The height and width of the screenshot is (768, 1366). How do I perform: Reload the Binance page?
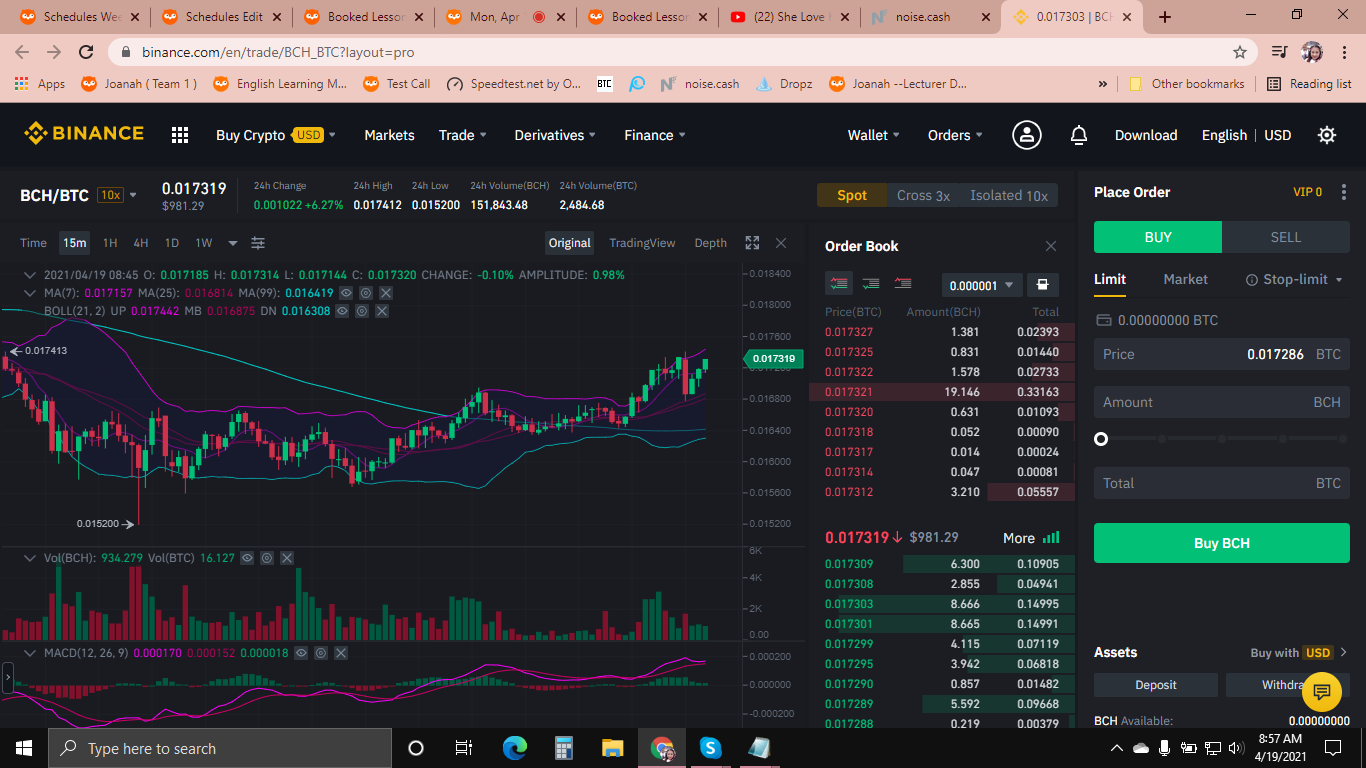pyautogui.click(x=86, y=52)
